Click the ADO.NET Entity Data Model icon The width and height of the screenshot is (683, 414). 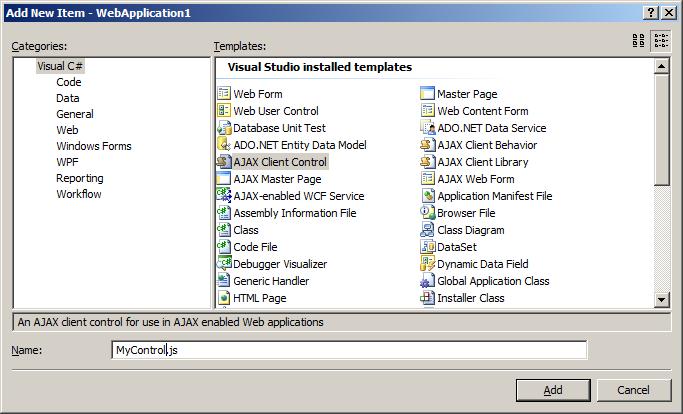click(x=224, y=145)
